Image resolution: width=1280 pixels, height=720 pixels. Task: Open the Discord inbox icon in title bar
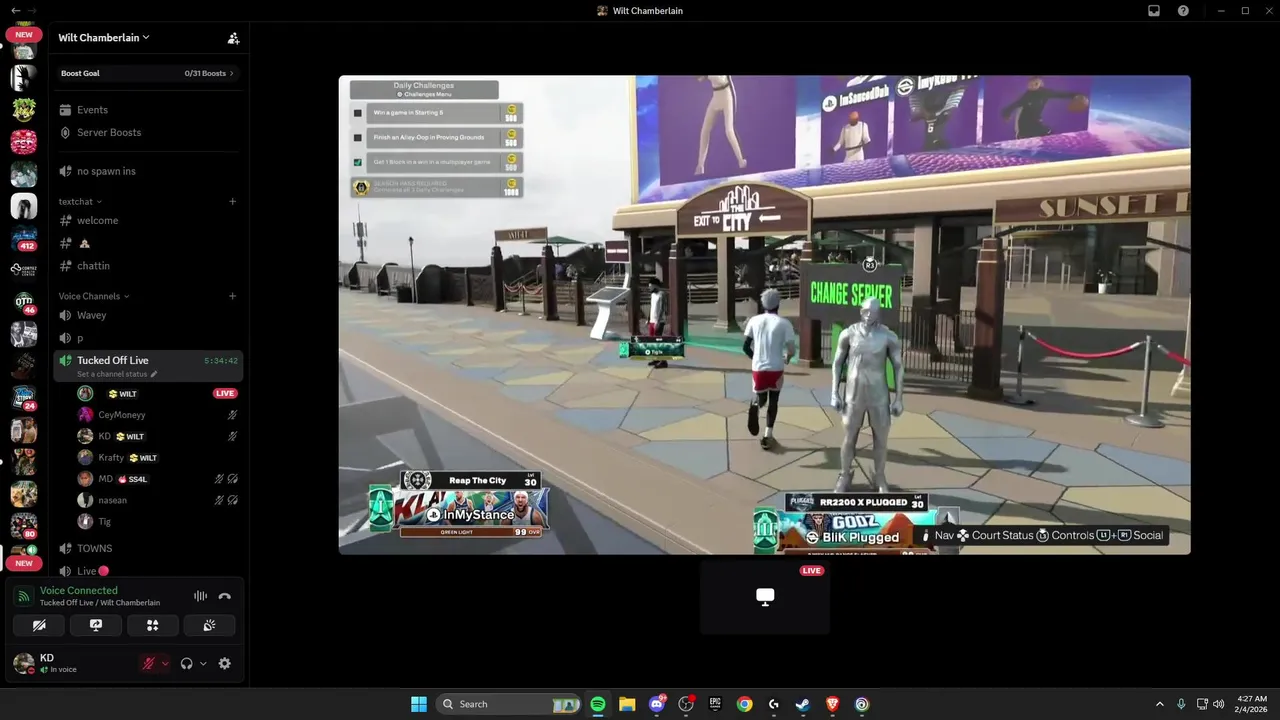1154,11
